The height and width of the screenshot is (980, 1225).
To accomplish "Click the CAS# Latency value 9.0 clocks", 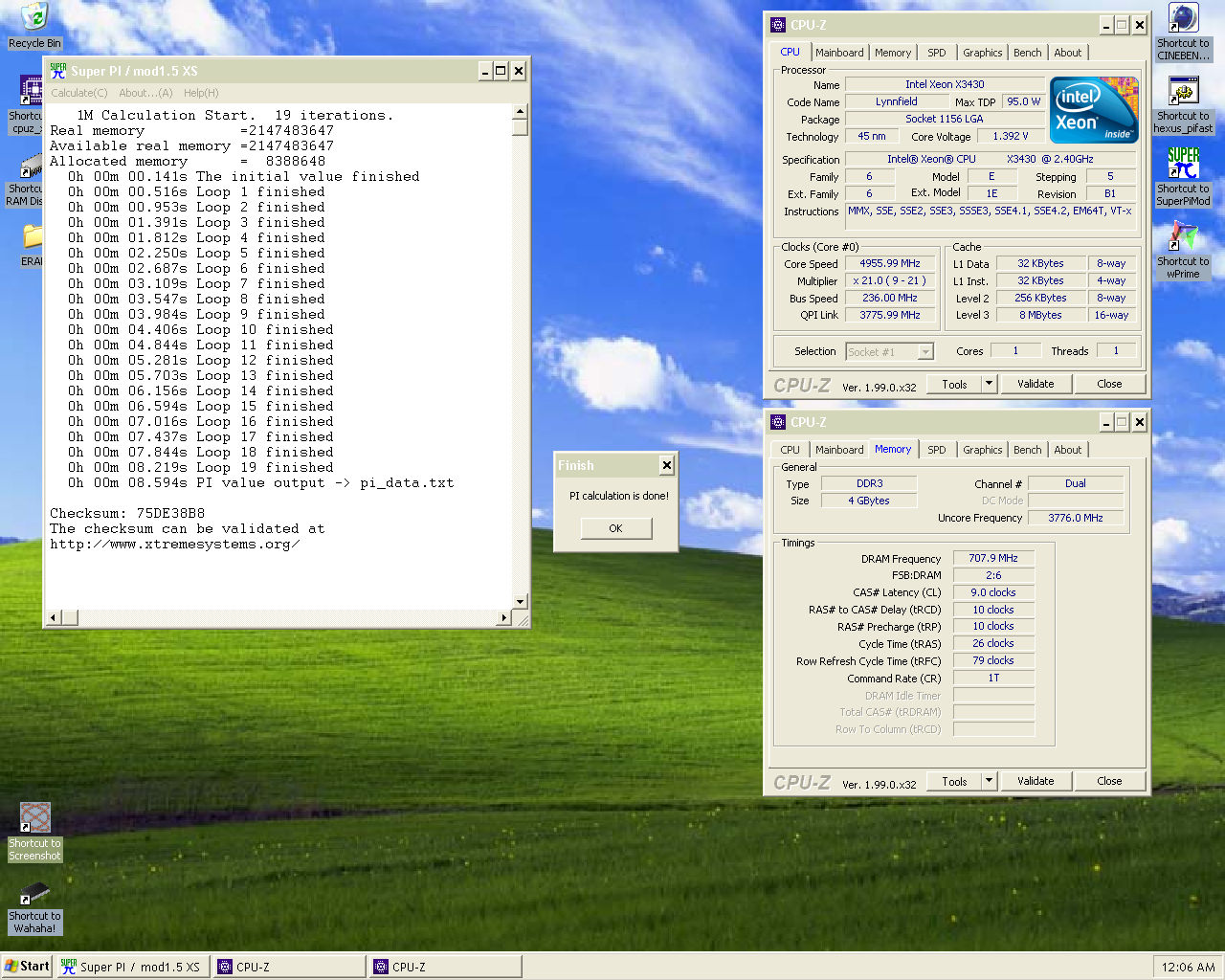I will click(x=993, y=592).
